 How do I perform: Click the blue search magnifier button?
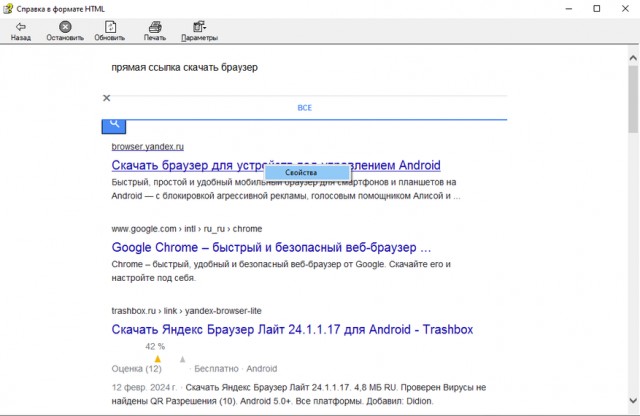(114, 126)
